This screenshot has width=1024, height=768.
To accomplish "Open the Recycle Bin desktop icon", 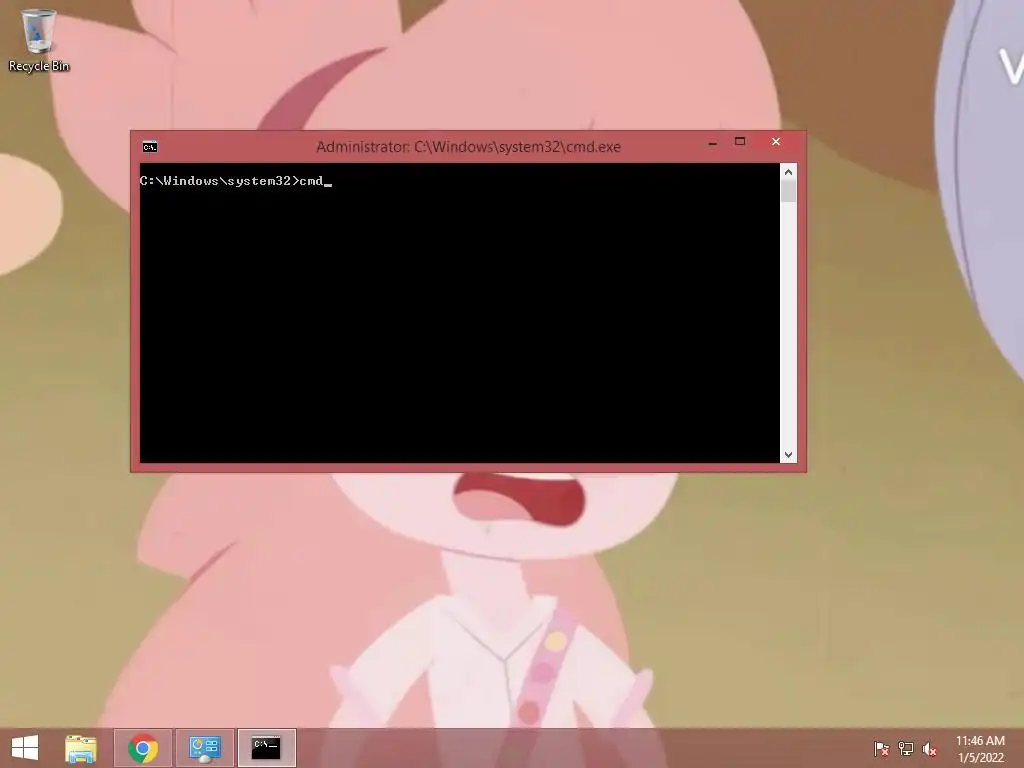I will [x=38, y=40].
